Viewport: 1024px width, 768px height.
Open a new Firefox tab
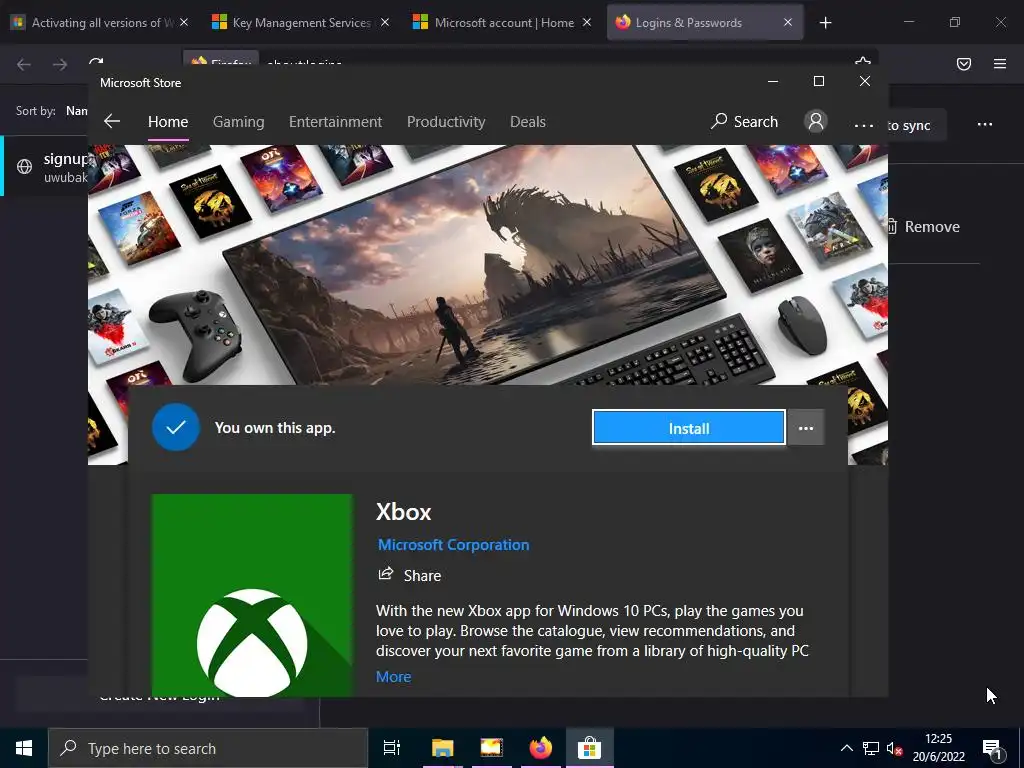825,23
